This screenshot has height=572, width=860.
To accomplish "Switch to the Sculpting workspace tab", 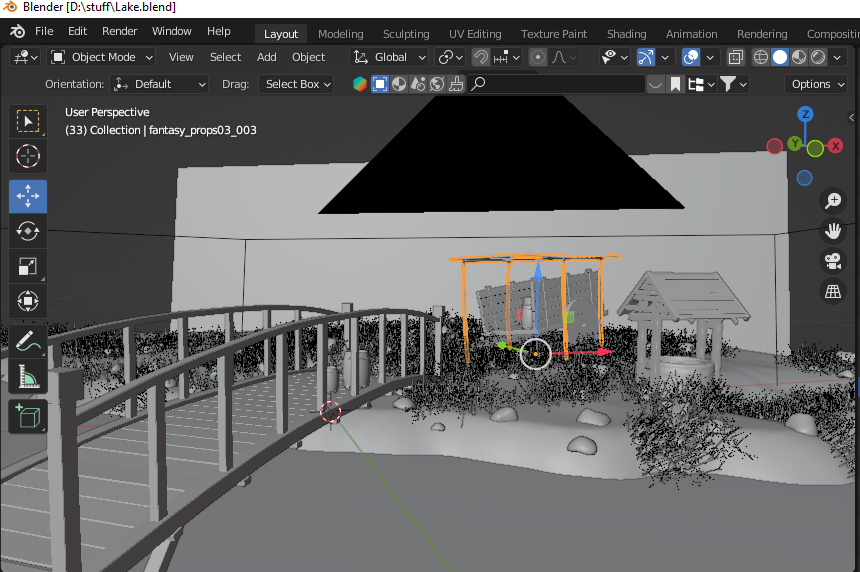I will [406, 34].
